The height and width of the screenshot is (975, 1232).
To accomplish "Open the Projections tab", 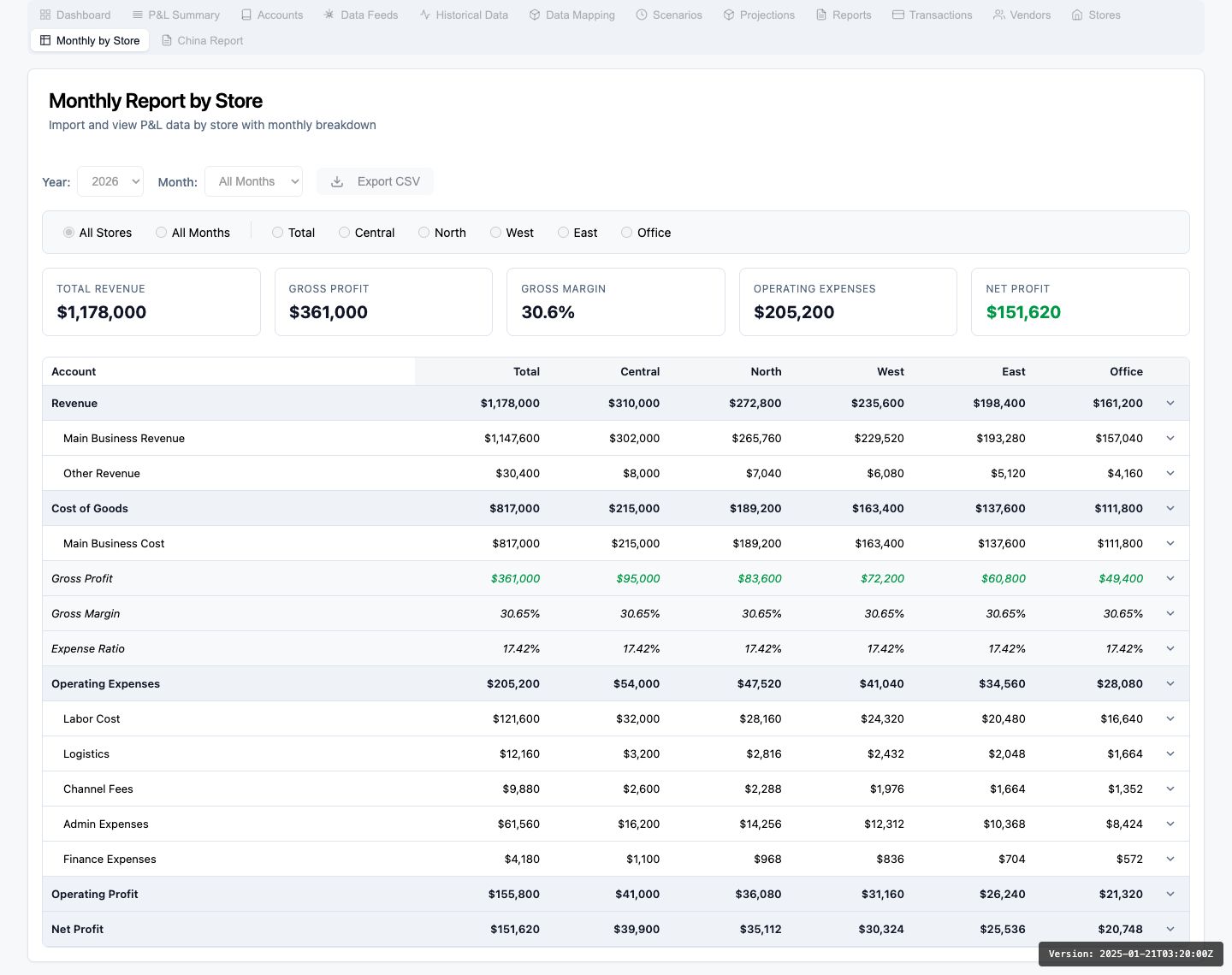I will coord(759,15).
